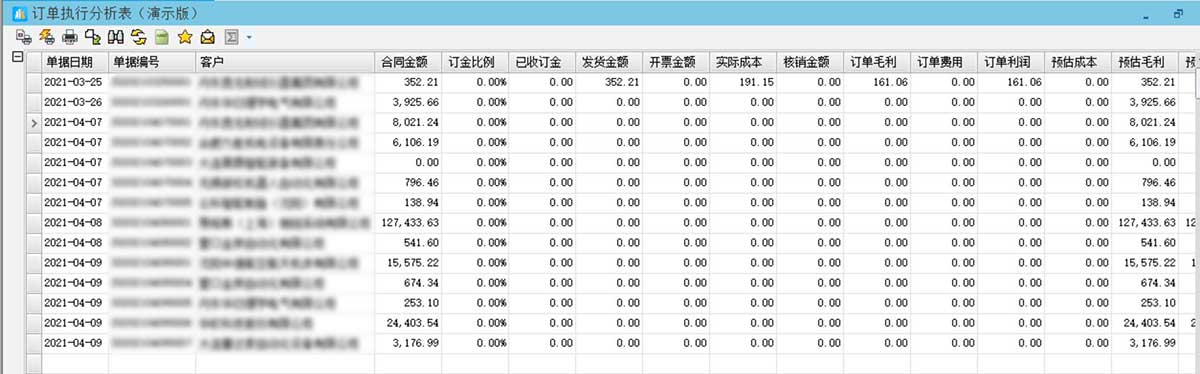Click the quick print lightning icon
Screen dimensions: 1200x374
(47, 37)
